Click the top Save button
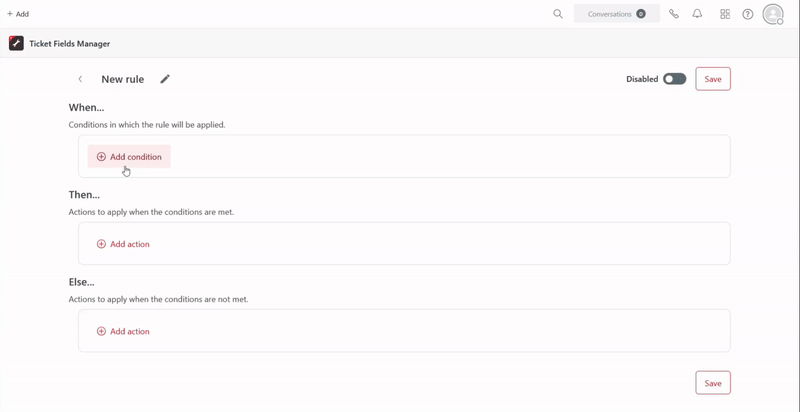The image size is (800, 412). [712, 79]
